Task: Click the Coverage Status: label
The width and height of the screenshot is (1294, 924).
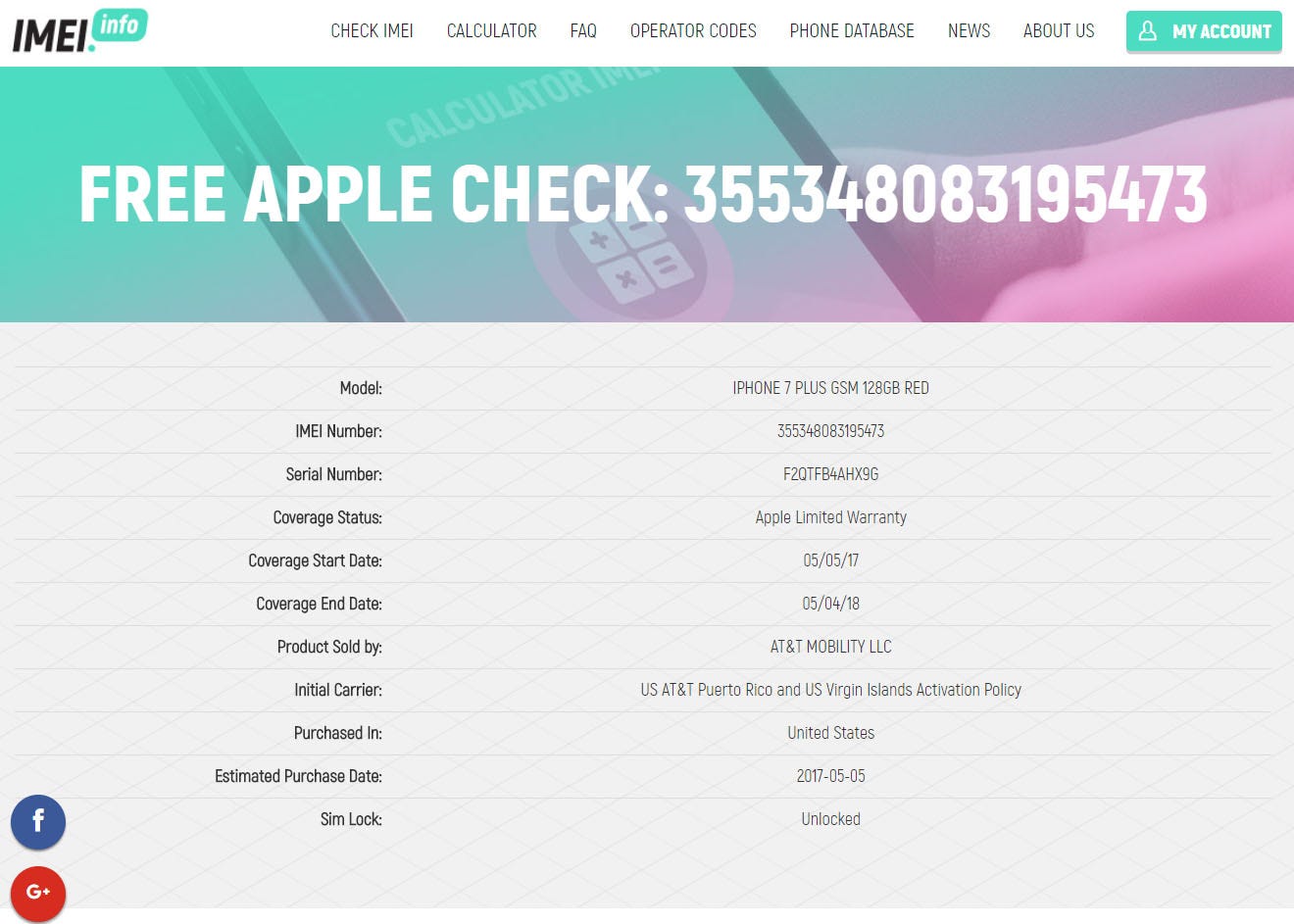Action: click(x=327, y=517)
